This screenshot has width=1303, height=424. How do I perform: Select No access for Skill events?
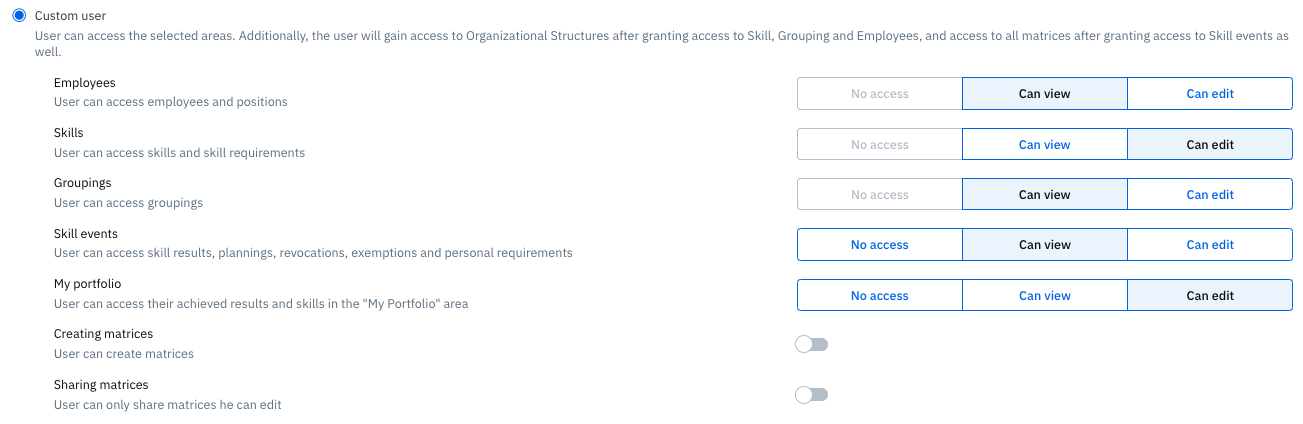[879, 245]
